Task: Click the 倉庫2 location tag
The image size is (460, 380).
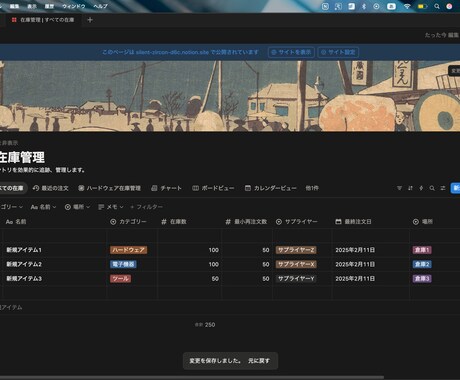Action: 422,264
